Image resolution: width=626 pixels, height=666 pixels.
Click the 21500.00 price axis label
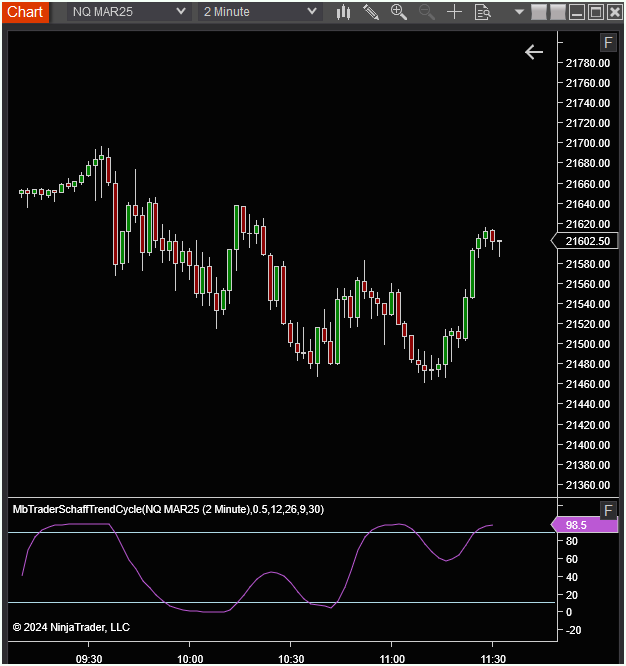pyautogui.click(x=588, y=344)
